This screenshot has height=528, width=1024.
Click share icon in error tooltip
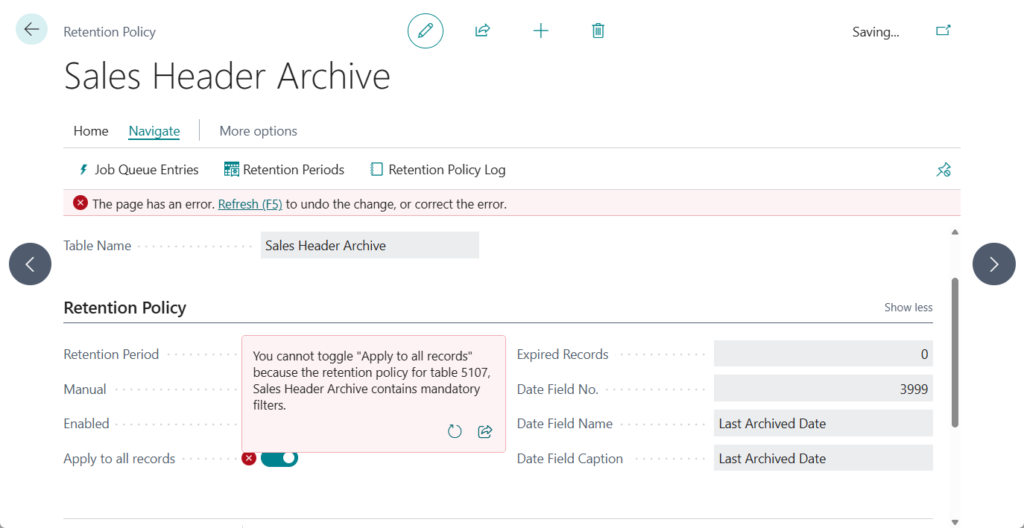(x=485, y=431)
